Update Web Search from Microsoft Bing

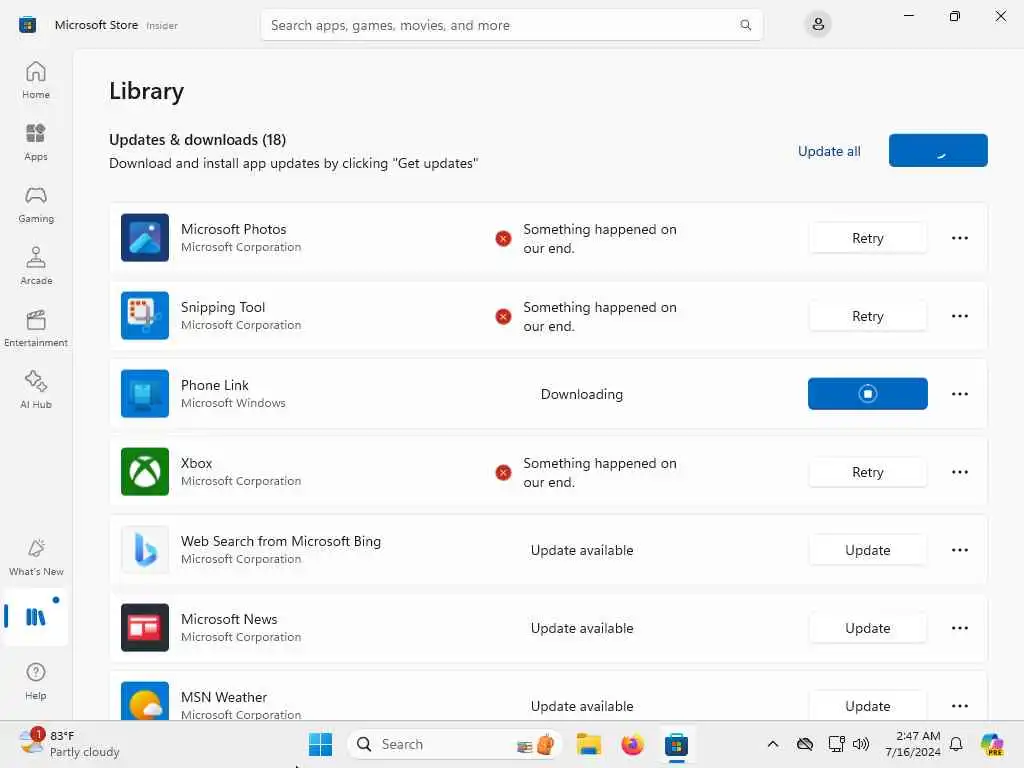pyautogui.click(x=867, y=550)
